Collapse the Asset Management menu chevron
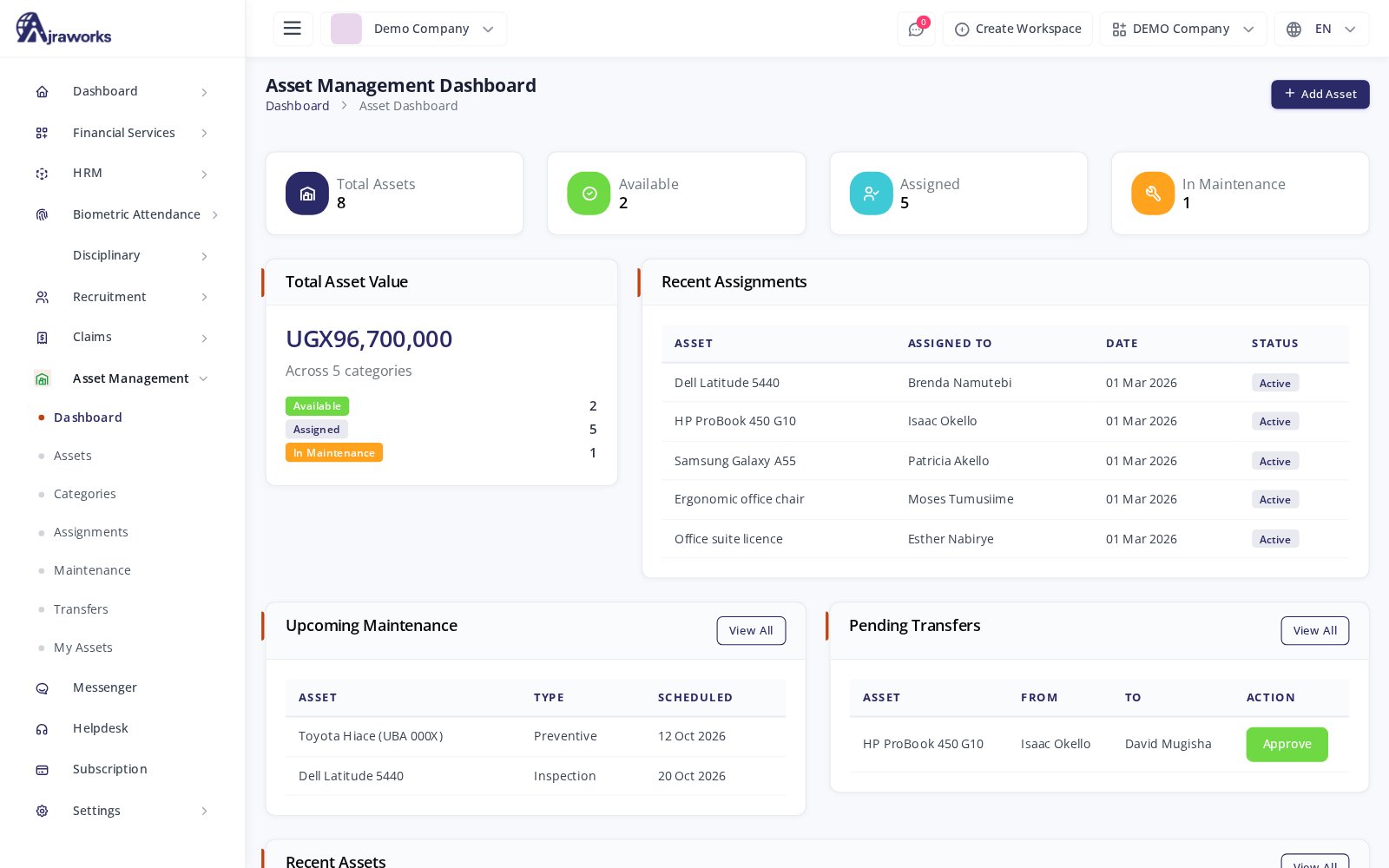This screenshot has height=868, width=1389. coord(203,378)
